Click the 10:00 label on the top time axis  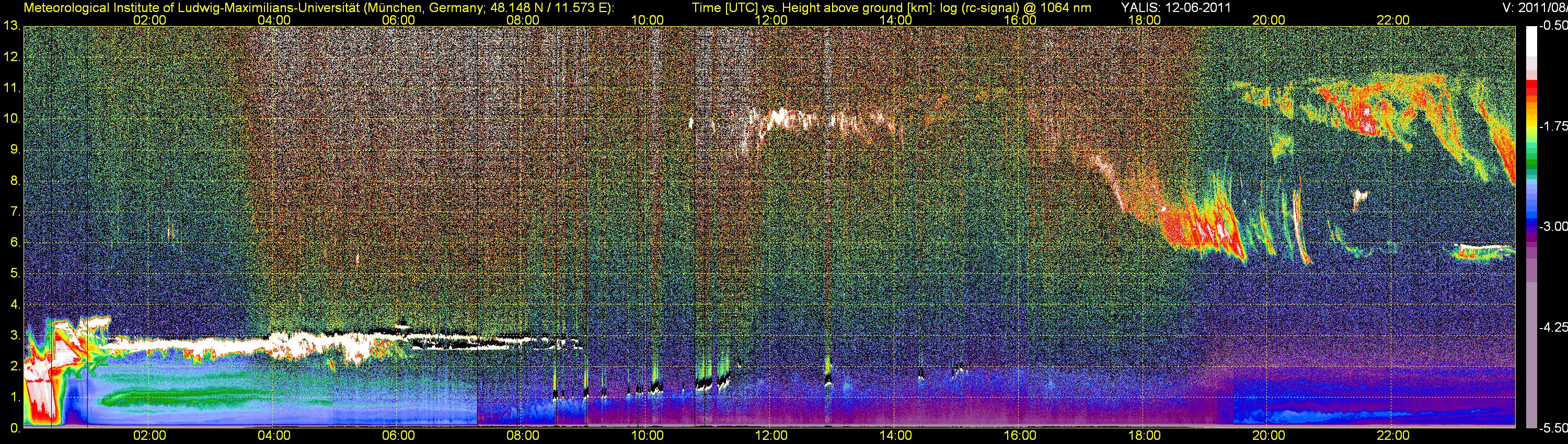pos(647,20)
